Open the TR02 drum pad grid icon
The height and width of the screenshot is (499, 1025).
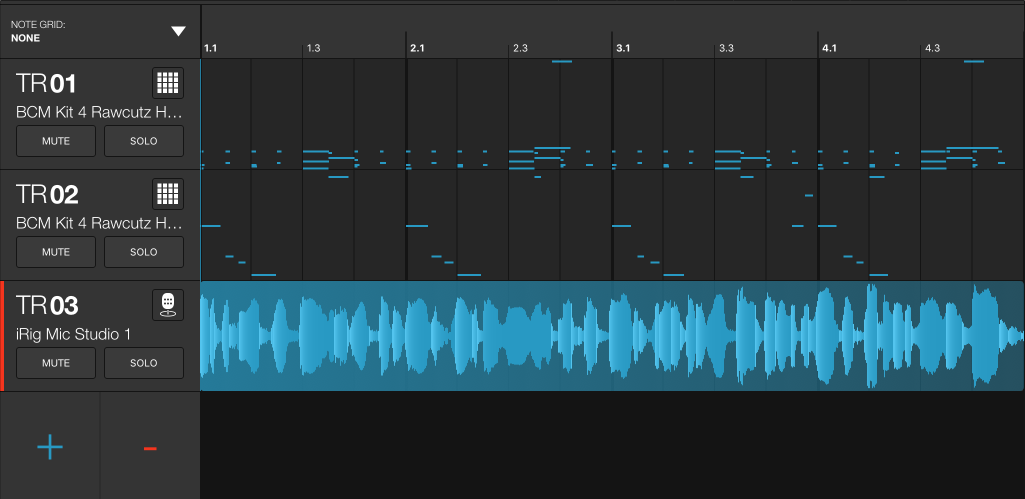coord(168,194)
